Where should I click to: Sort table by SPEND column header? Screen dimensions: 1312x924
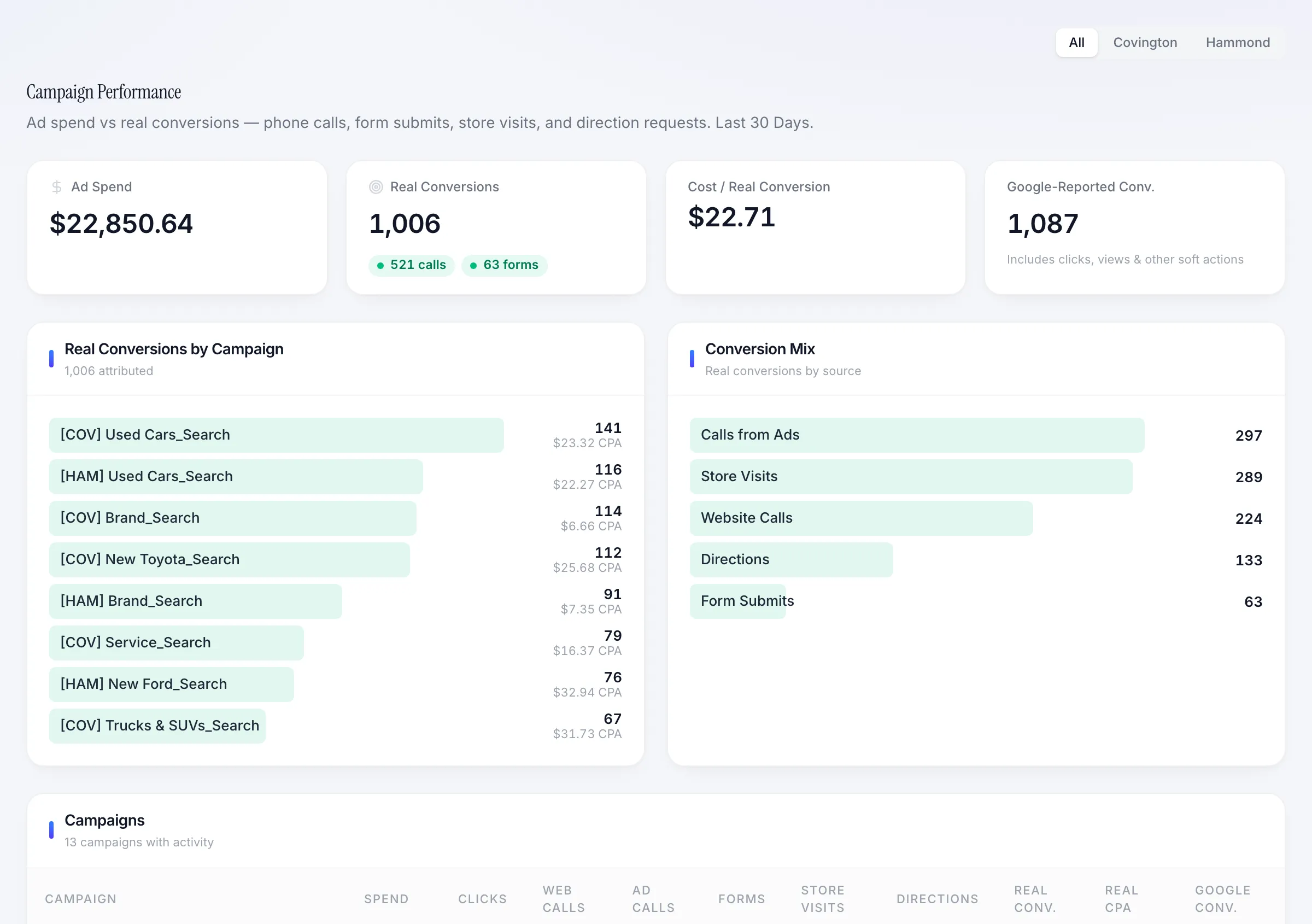point(386,899)
